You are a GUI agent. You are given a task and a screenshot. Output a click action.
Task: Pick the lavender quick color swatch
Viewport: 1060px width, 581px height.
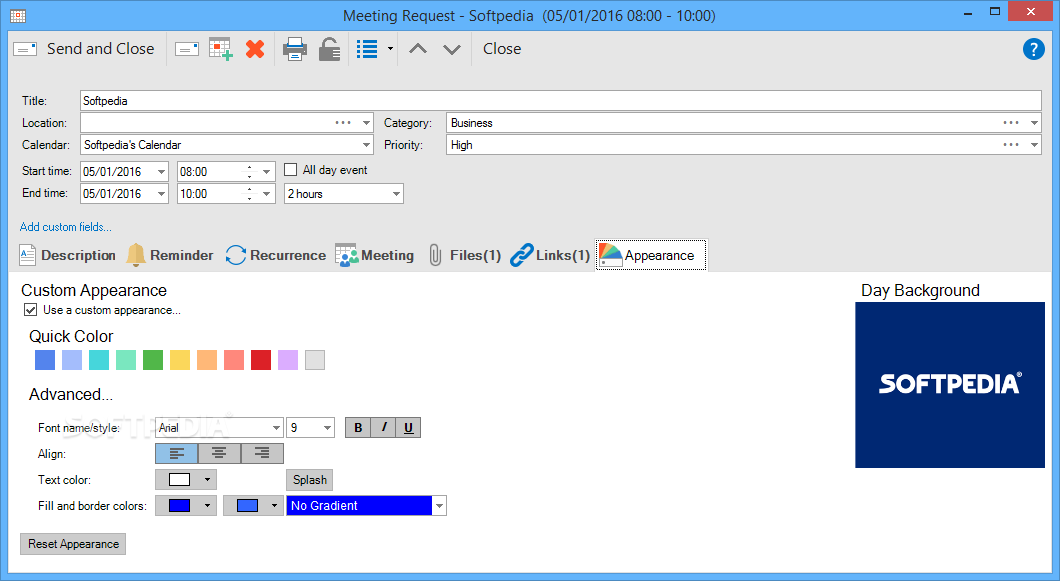(288, 360)
